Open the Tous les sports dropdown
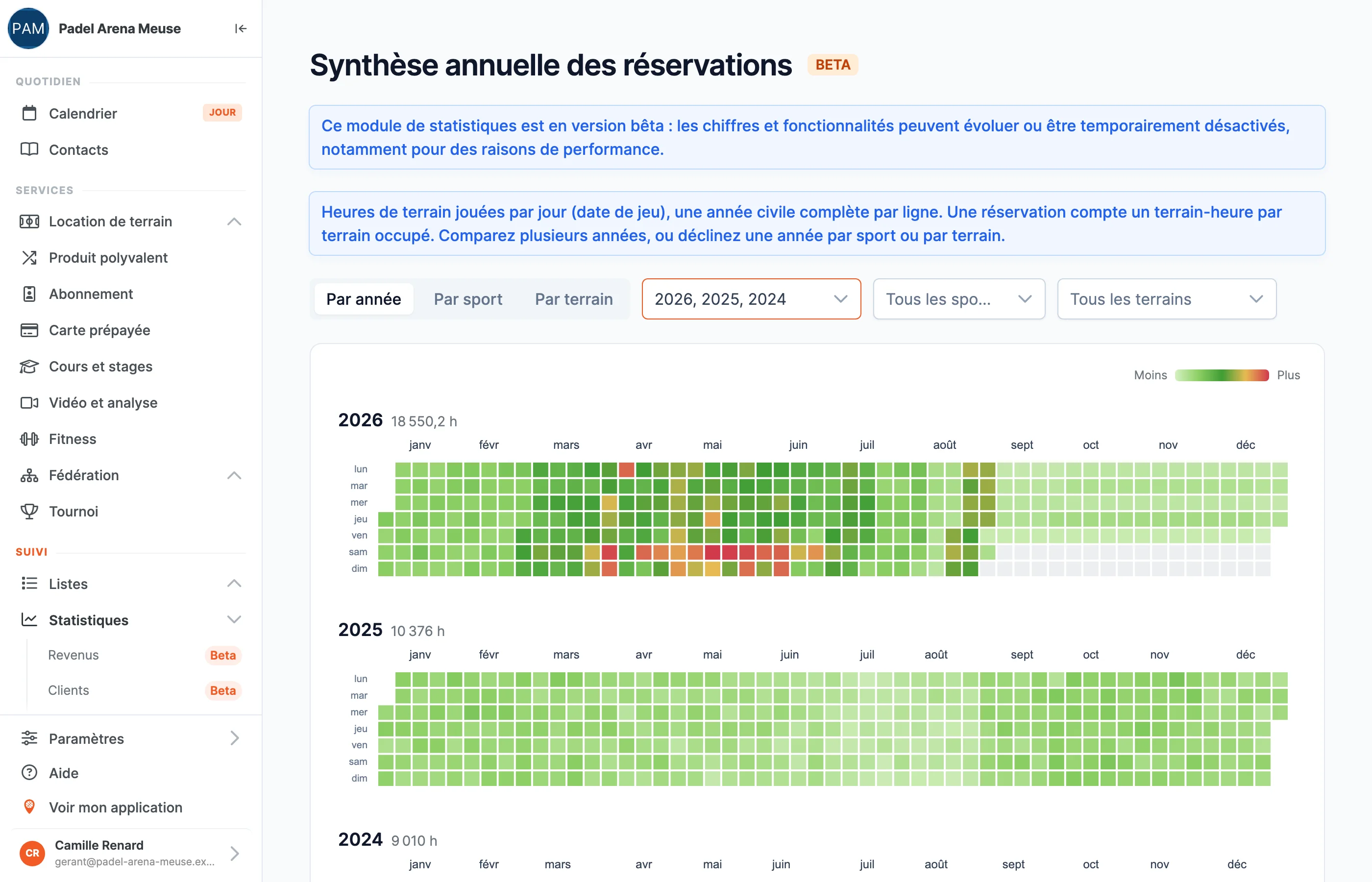The height and width of the screenshot is (882, 1372). [959, 299]
